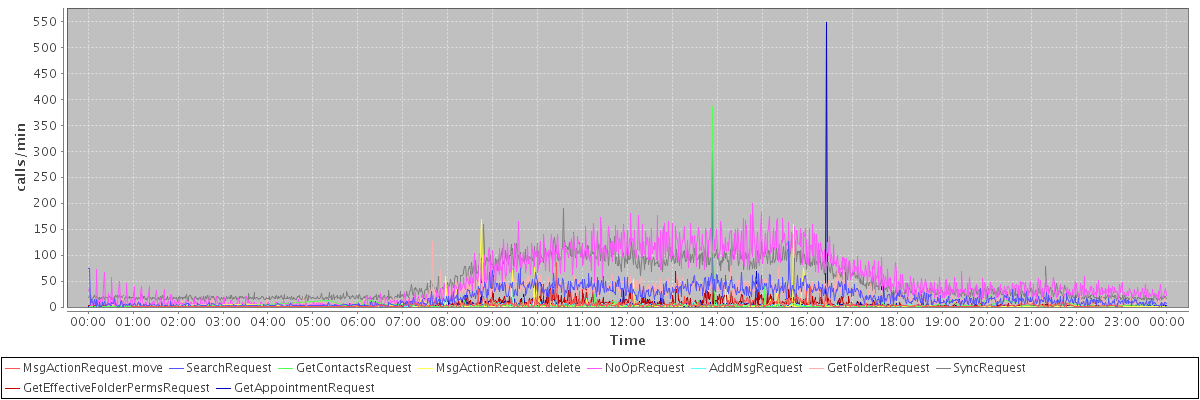Click the GetEffectiveFolderPermsRequest legend label
This screenshot has width=1200, height=400.
tap(116, 387)
